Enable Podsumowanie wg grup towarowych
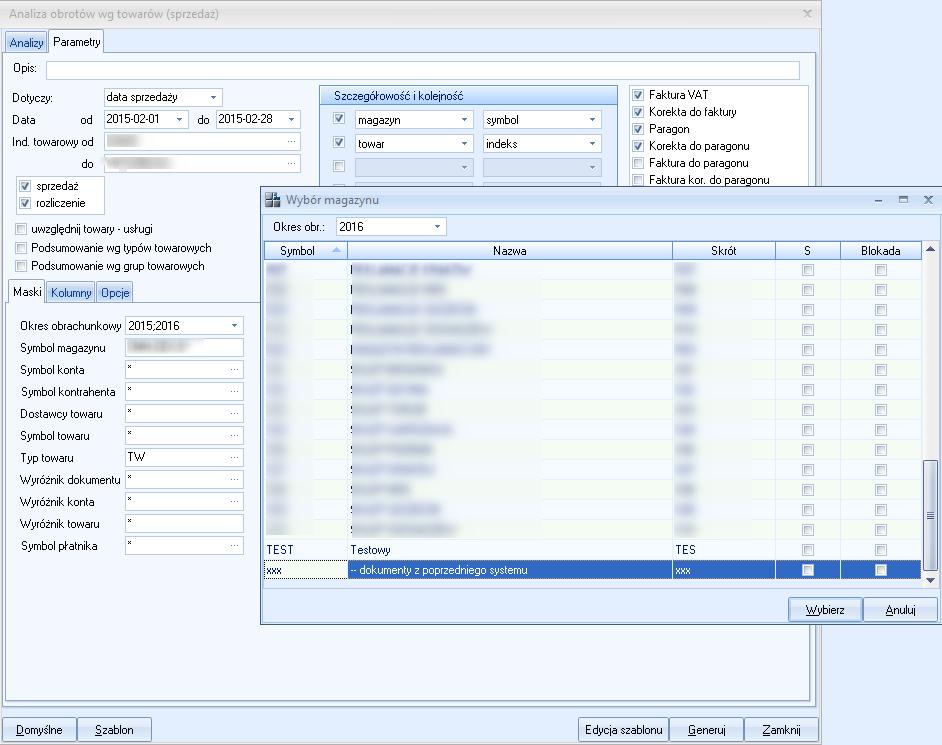 (x=21, y=266)
